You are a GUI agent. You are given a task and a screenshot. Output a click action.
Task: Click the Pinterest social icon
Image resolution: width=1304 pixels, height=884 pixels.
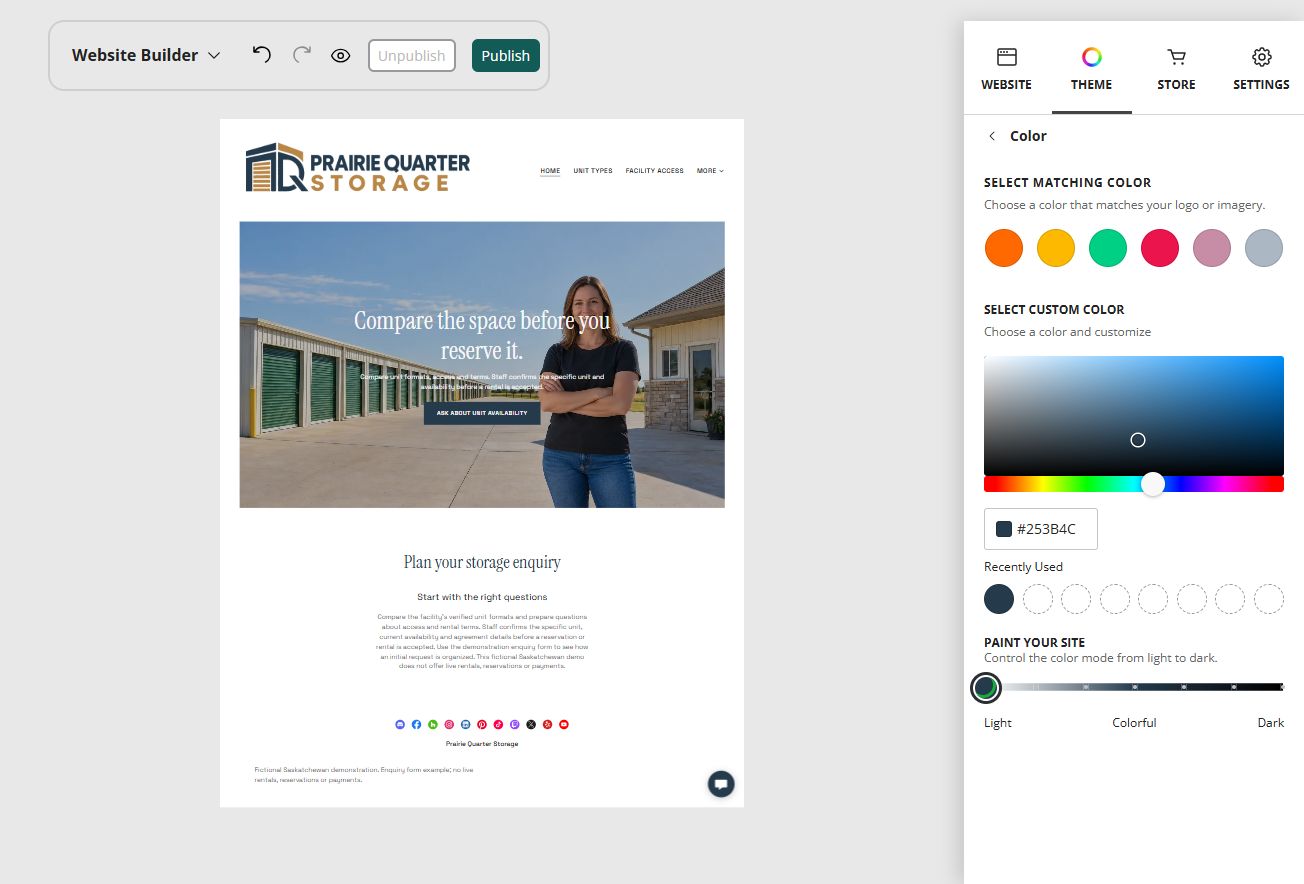pos(482,724)
